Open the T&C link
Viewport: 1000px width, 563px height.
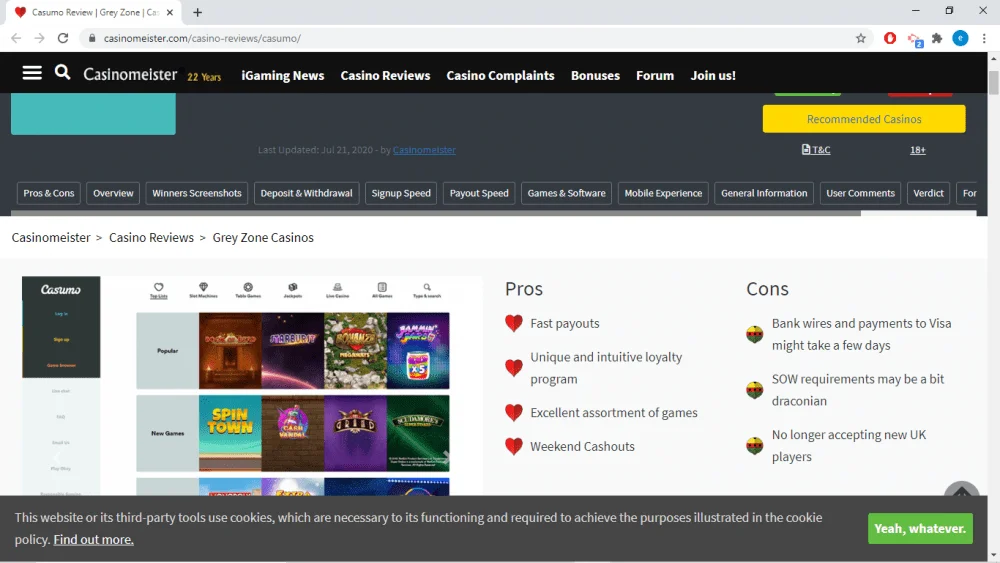pos(816,150)
